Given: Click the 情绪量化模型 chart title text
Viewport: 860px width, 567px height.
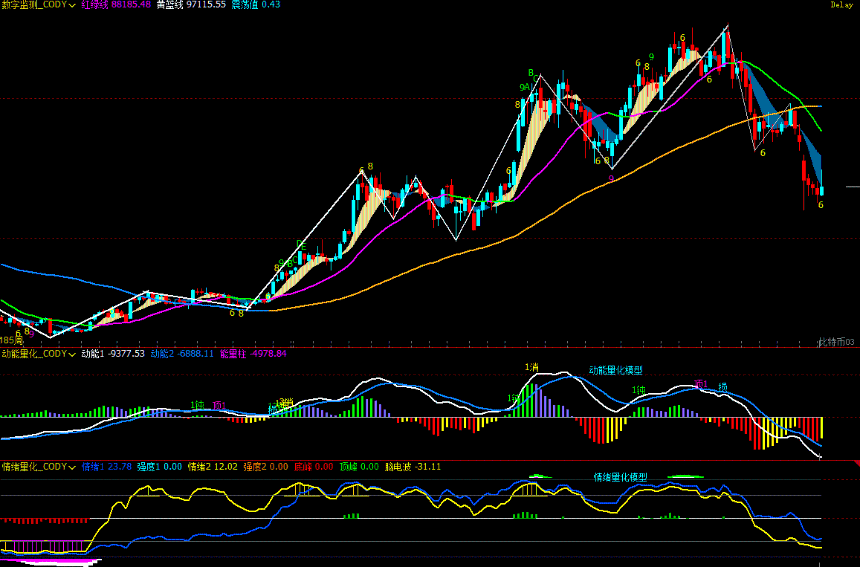Looking at the screenshot, I should [620, 477].
